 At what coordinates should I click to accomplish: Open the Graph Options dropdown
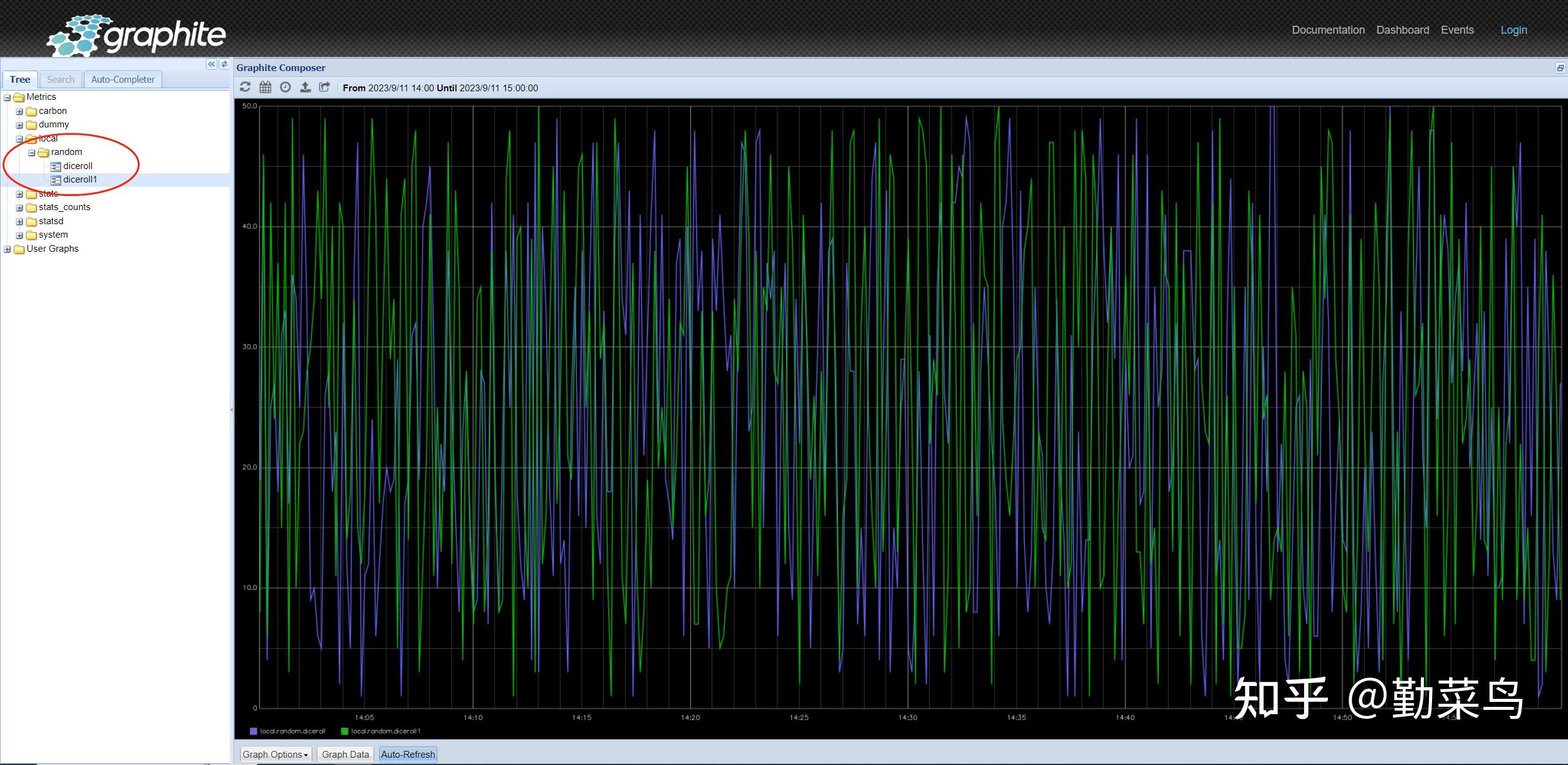pyautogui.click(x=275, y=755)
